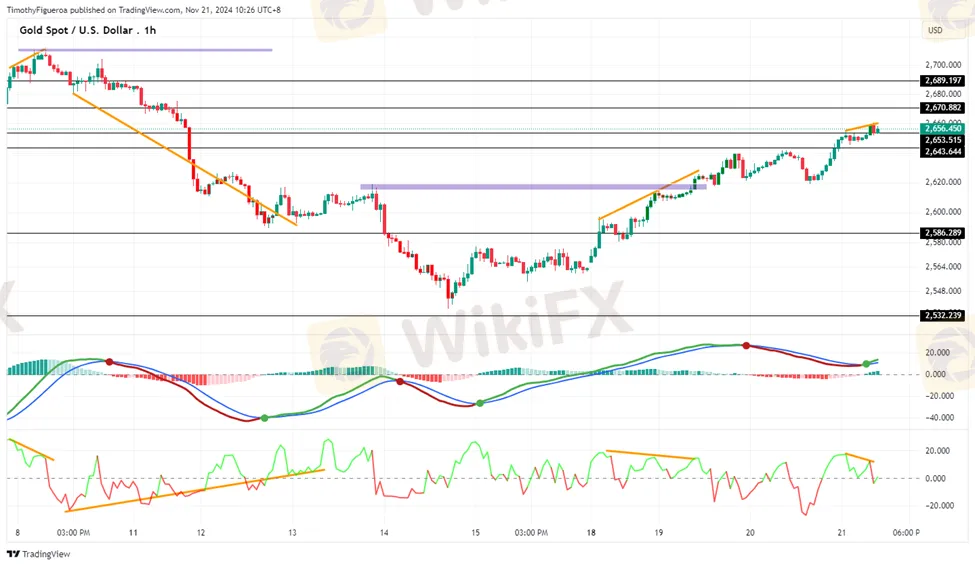The height and width of the screenshot is (566, 975).
Task: Click the red MACD crossover dot near date 14
Action: 400,381
